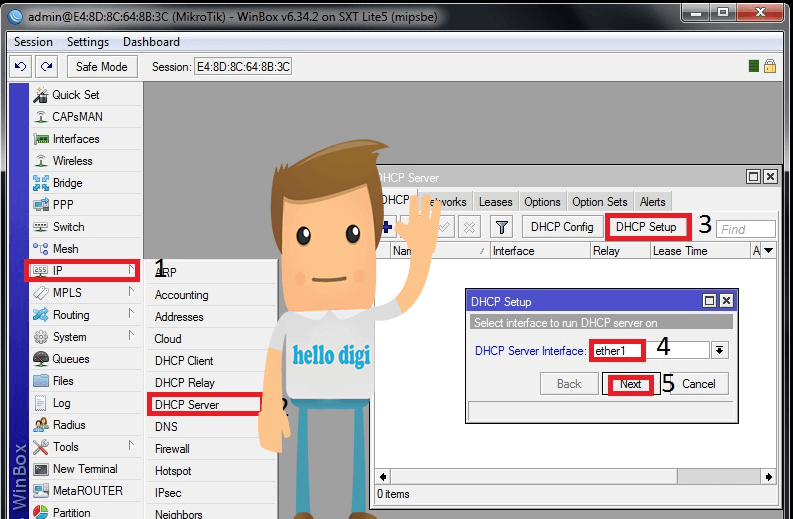
Task: Open CAPsMAN menu entry
Action: pos(85,117)
